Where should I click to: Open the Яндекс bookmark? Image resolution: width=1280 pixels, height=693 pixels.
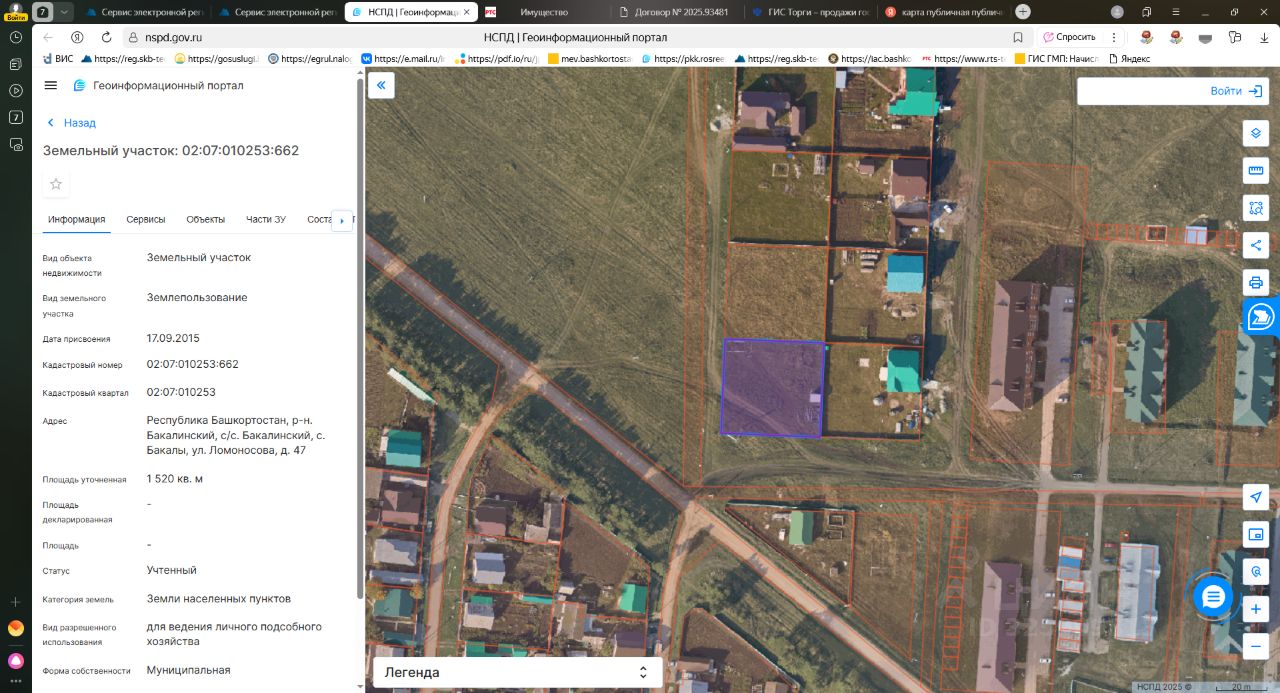[x=1129, y=59]
